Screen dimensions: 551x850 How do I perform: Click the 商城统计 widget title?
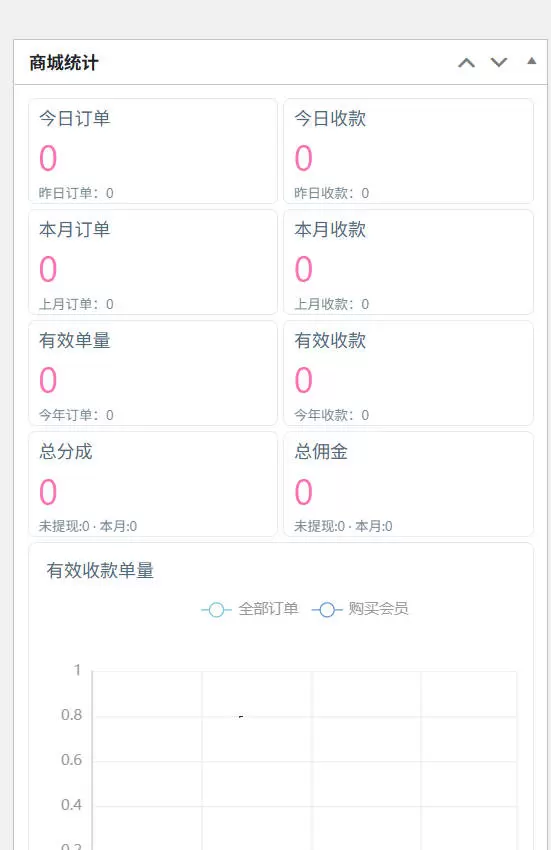click(64, 63)
